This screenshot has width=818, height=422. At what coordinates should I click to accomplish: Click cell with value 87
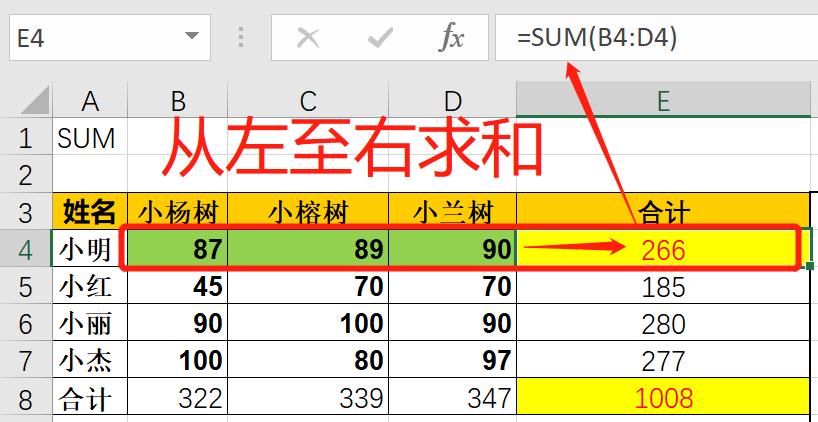point(177,249)
